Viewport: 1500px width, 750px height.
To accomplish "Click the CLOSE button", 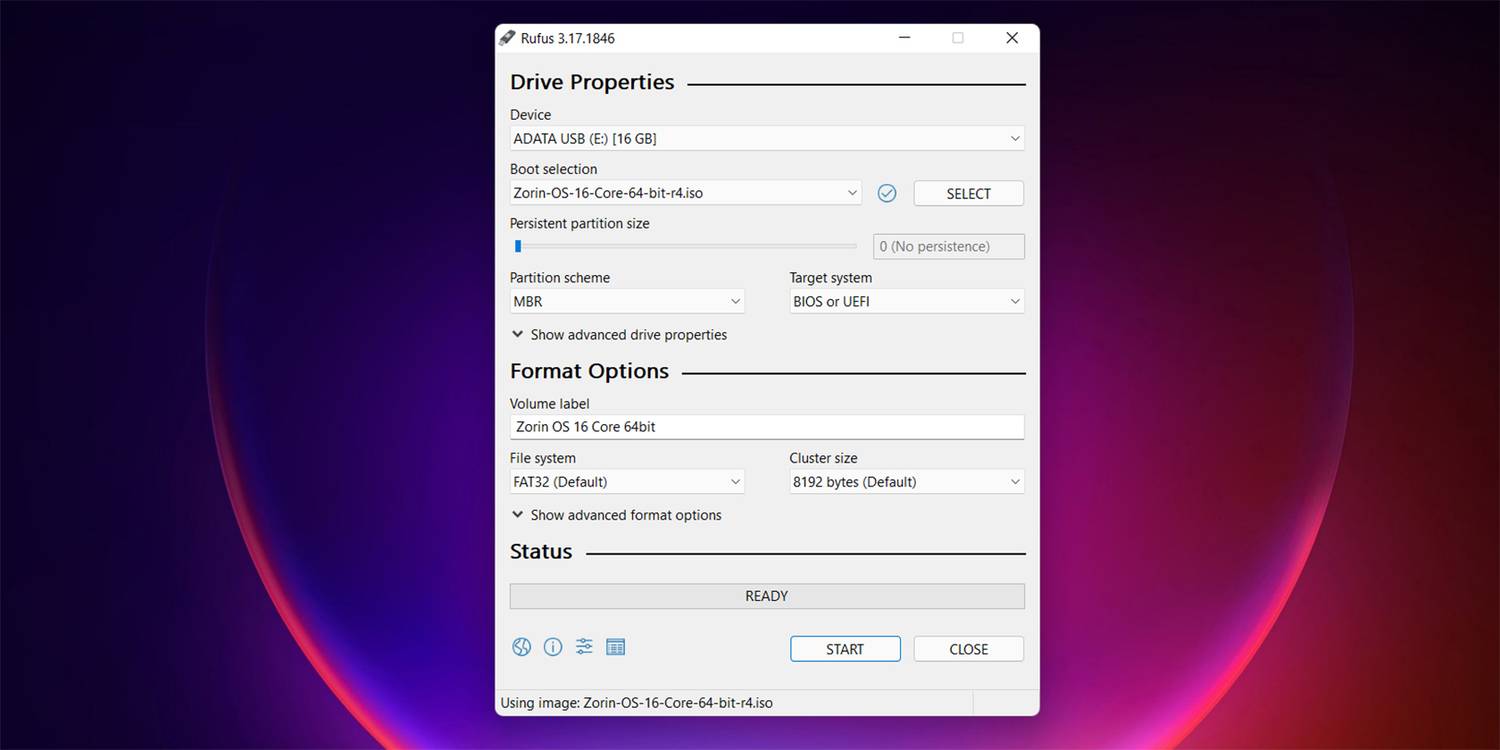I will click(969, 649).
